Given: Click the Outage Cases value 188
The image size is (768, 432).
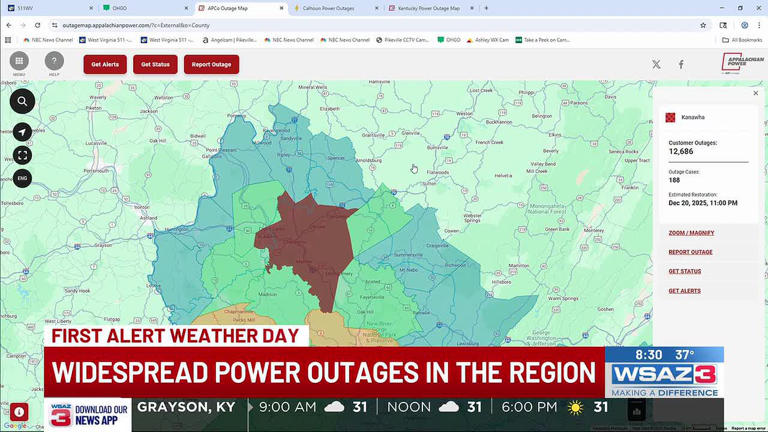Looking at the screenshot, I should tap(674, 180).
